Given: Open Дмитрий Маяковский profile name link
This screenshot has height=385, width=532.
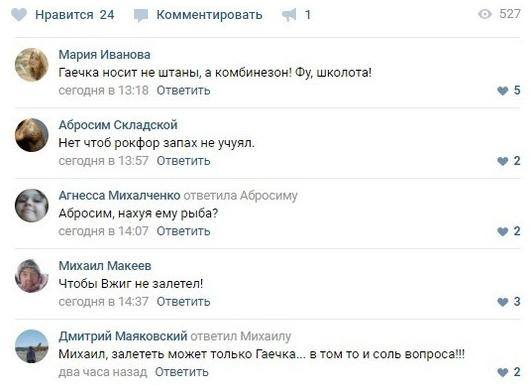Looking at the screenshot, I should pos(123,336).
